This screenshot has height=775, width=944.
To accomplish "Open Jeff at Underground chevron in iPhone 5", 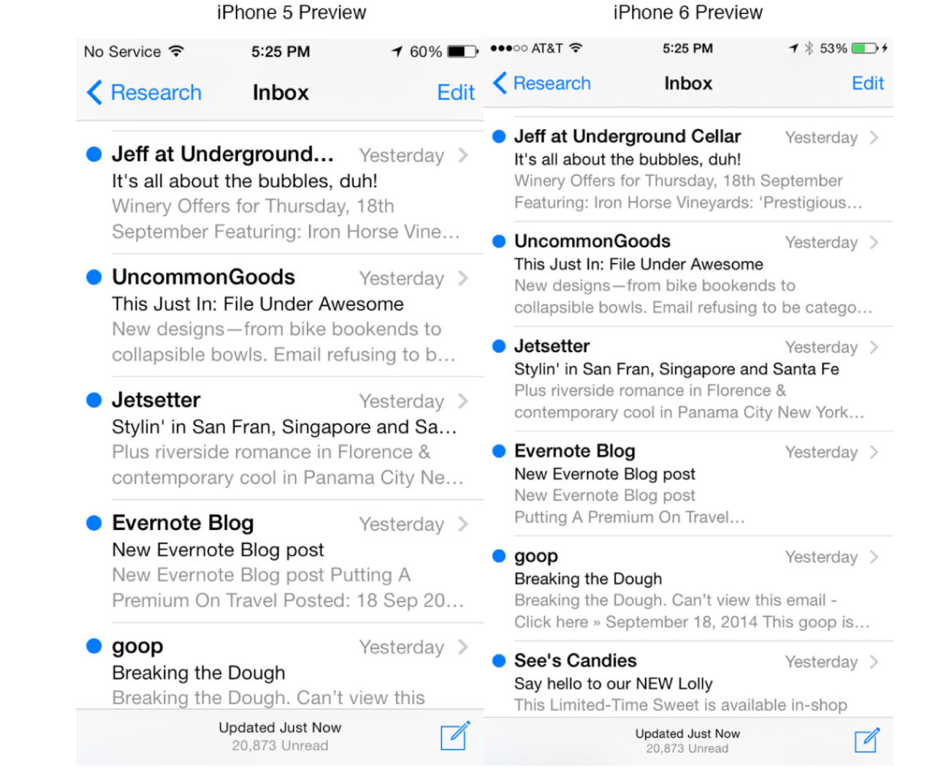I will click(x=463, y=155).
